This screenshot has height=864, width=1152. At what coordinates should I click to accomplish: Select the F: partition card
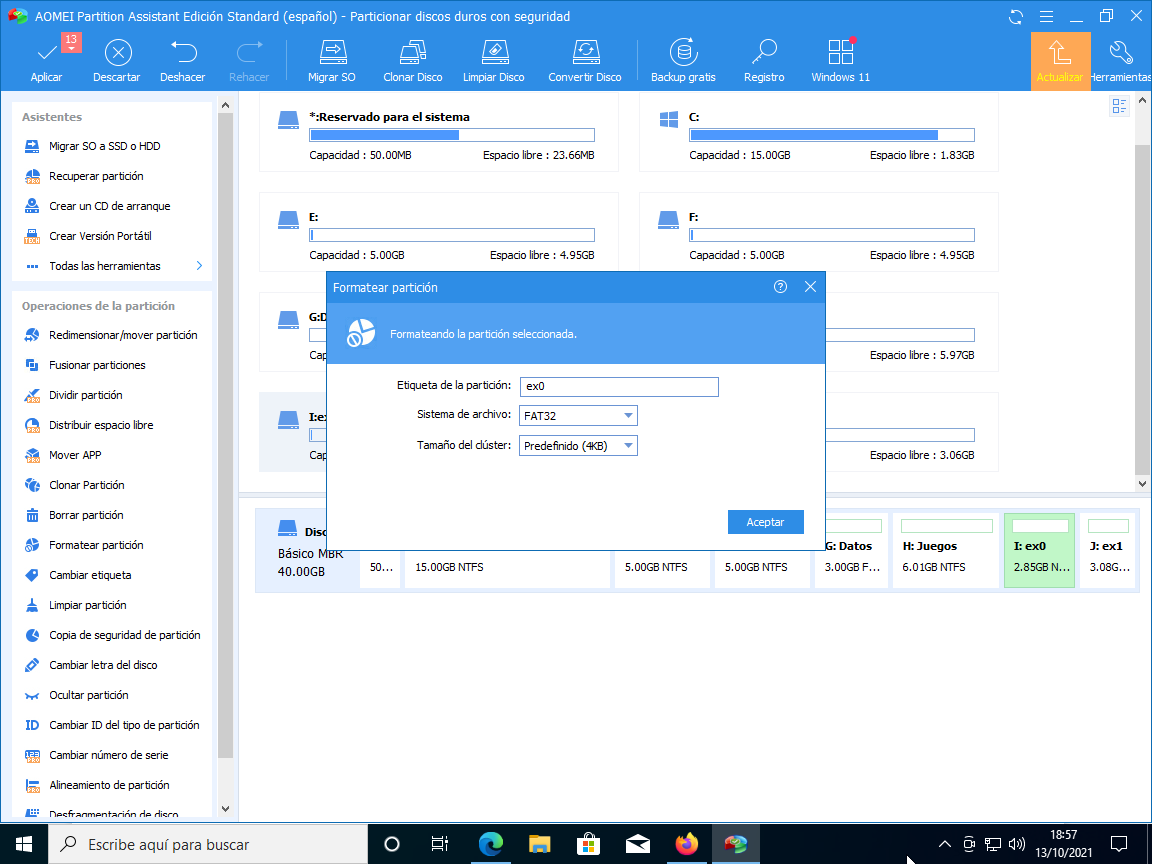[x=818, y=233]
